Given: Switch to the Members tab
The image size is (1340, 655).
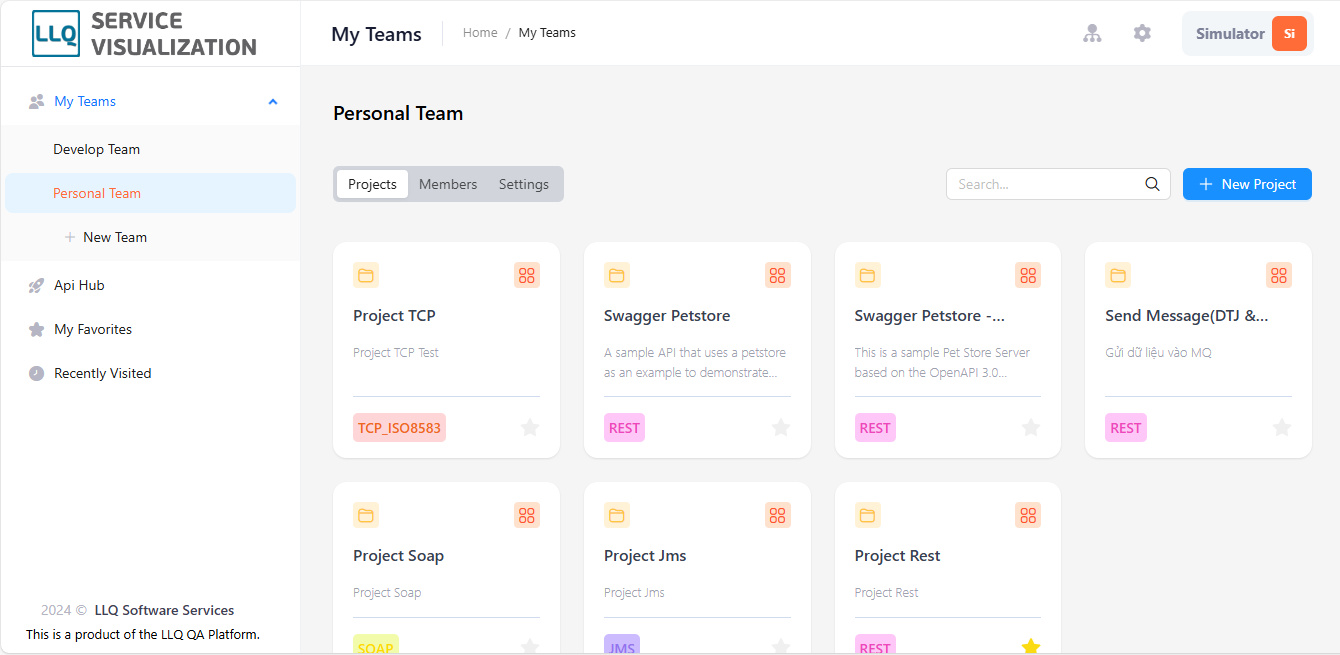Looking at the screenshot, I should tap(448, 184).
